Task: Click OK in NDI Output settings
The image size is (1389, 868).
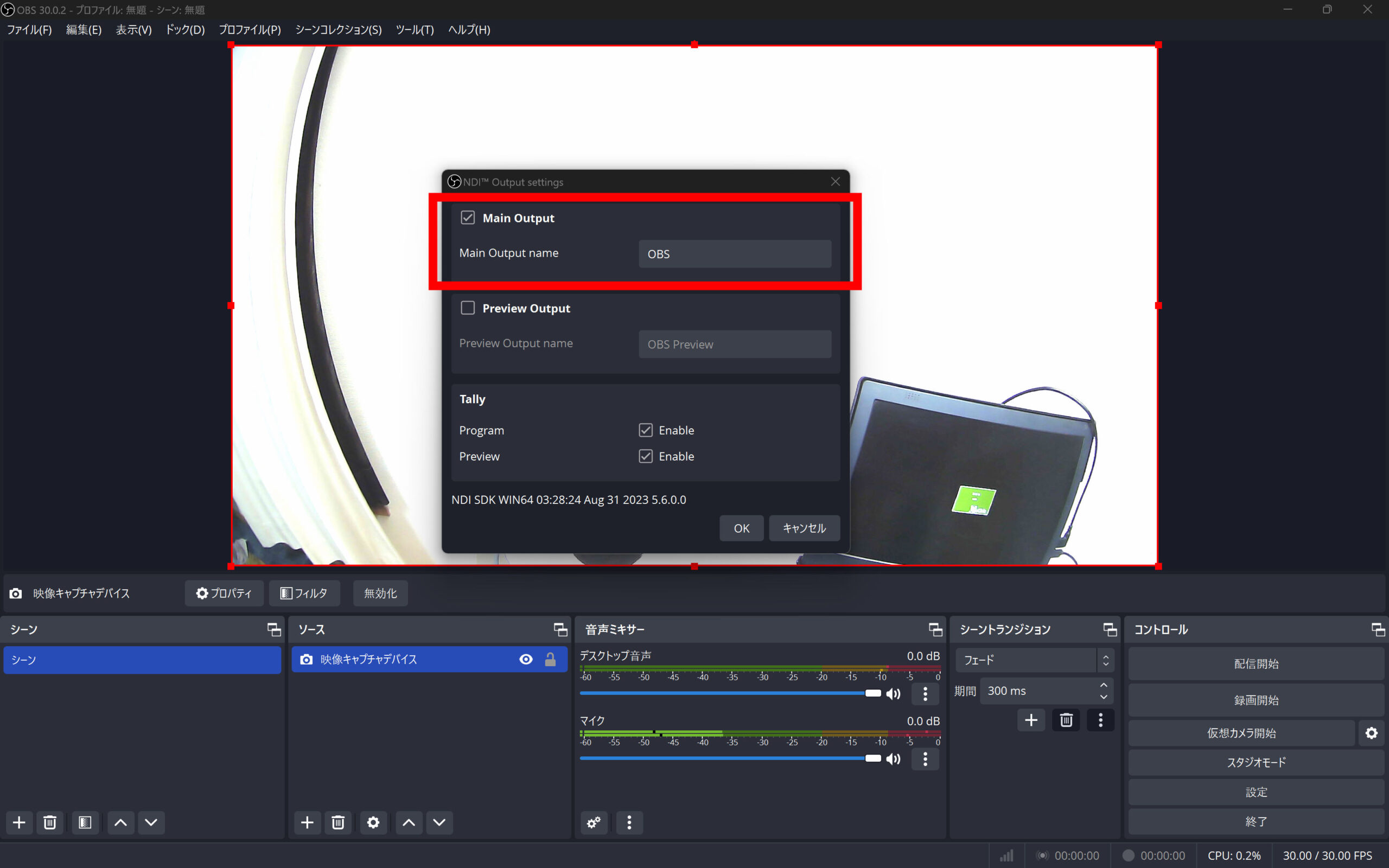Action: (741, 528)
